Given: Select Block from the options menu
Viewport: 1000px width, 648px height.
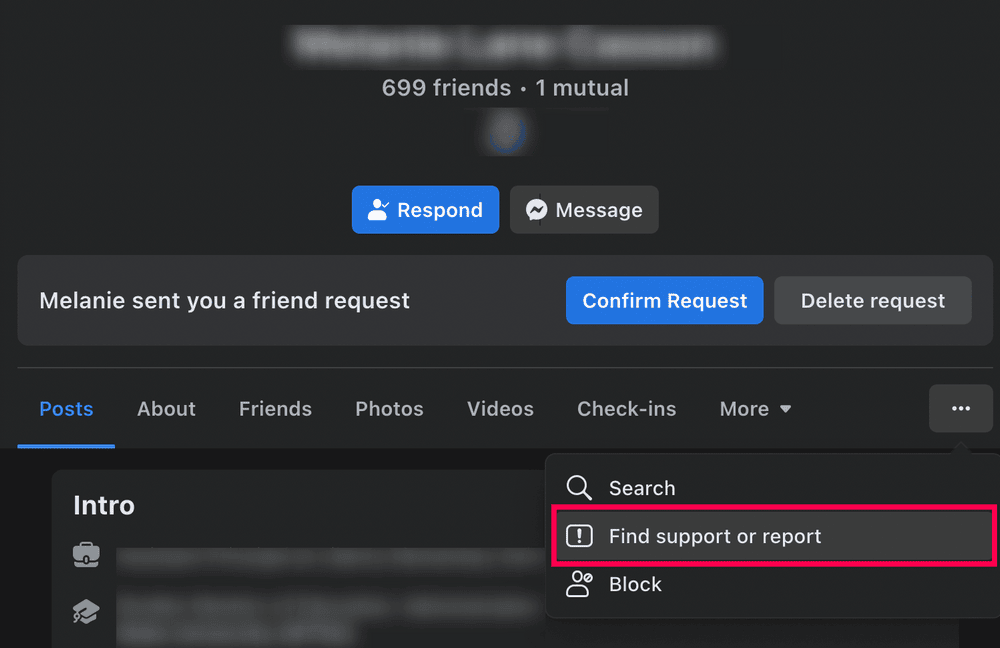Looking at the screenshot, I should [635, 584].
